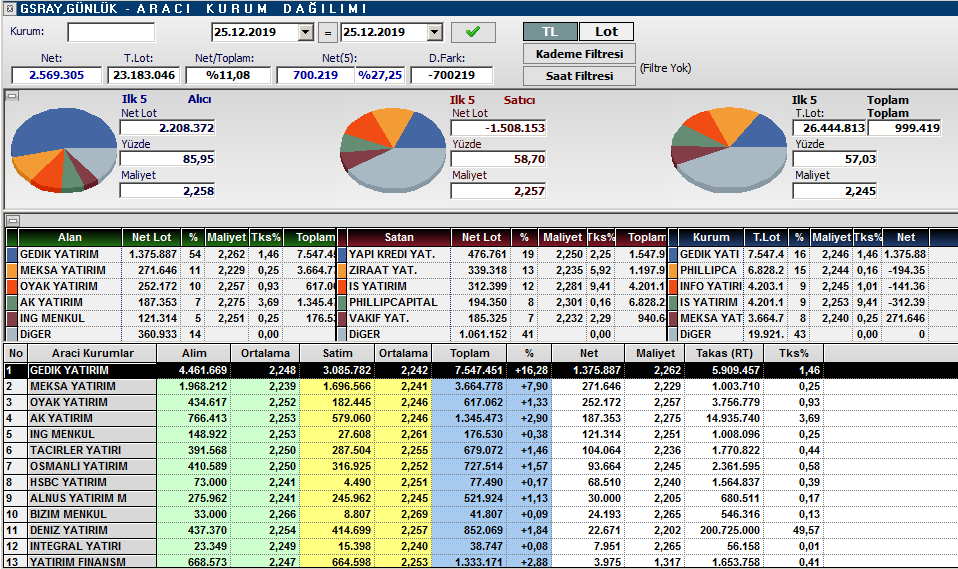The image size is (958, 569).
Task: Sort bottom table by Takas (RT) header
Action: point(724,353)
